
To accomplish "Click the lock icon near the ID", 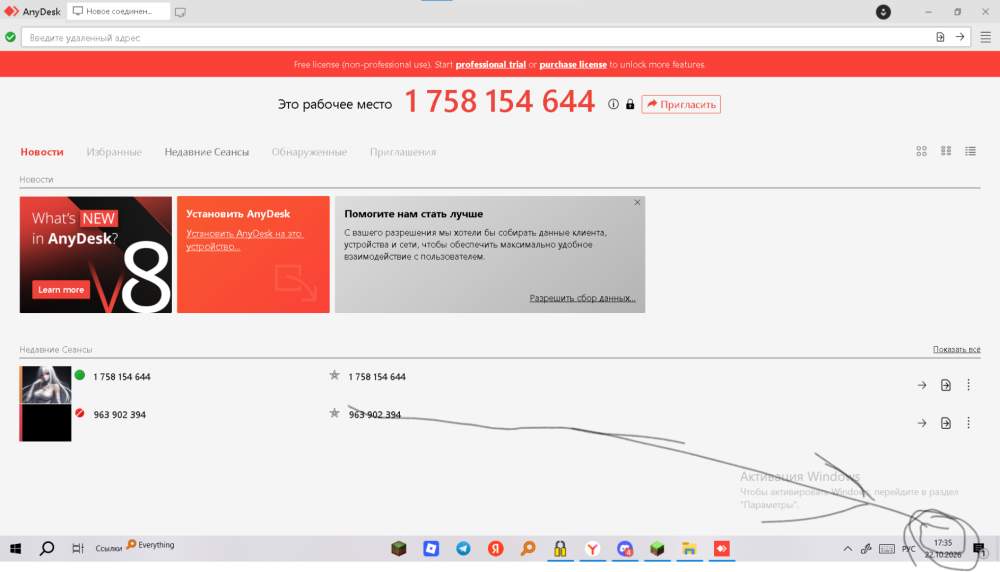I will click(x=630, y=104).
